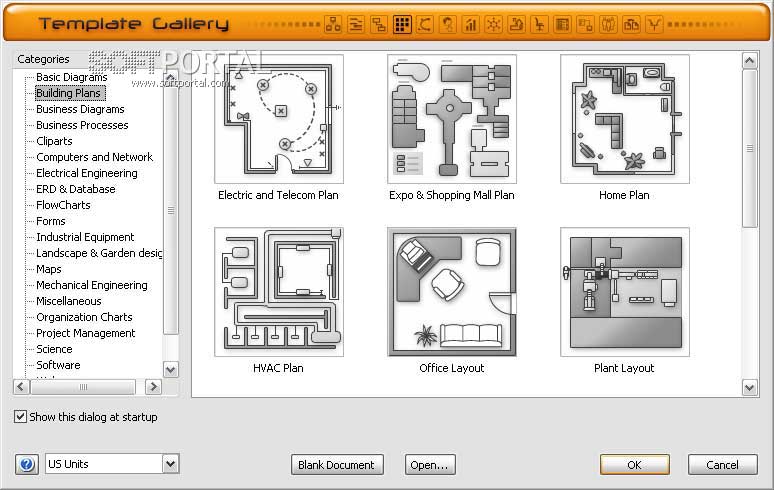
Task: Select the head profile icon in header
Action: coord(448,24)
